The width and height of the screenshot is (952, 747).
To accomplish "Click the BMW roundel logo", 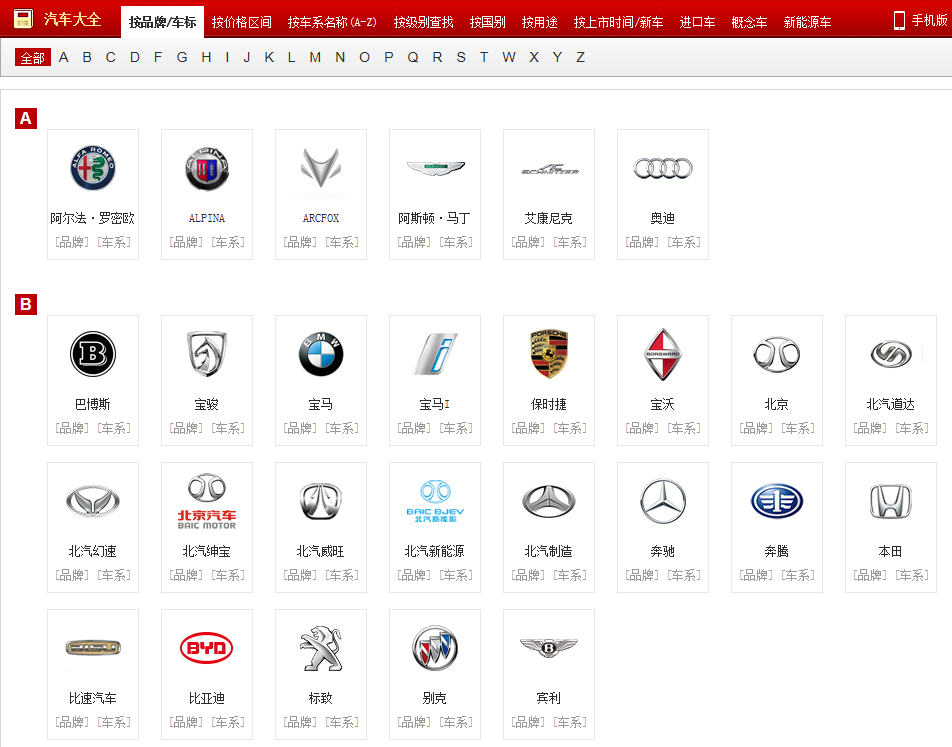I will 321,354.
